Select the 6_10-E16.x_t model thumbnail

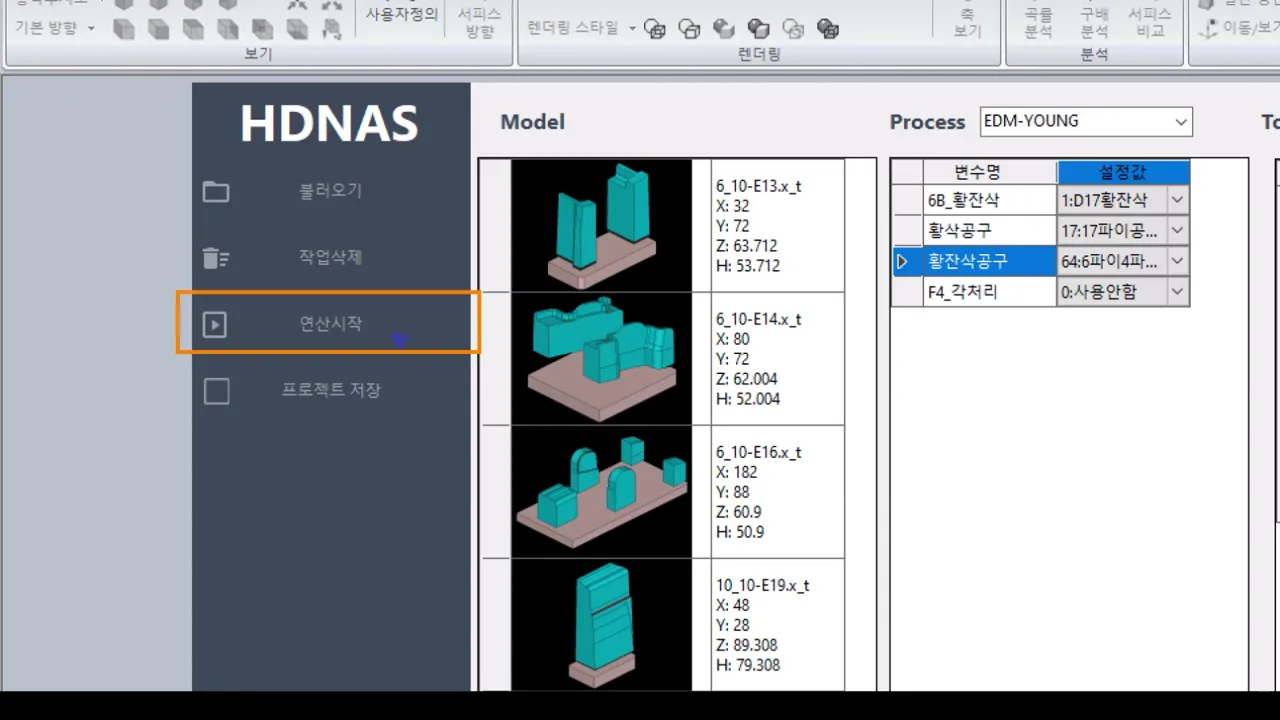pos(601,491)
